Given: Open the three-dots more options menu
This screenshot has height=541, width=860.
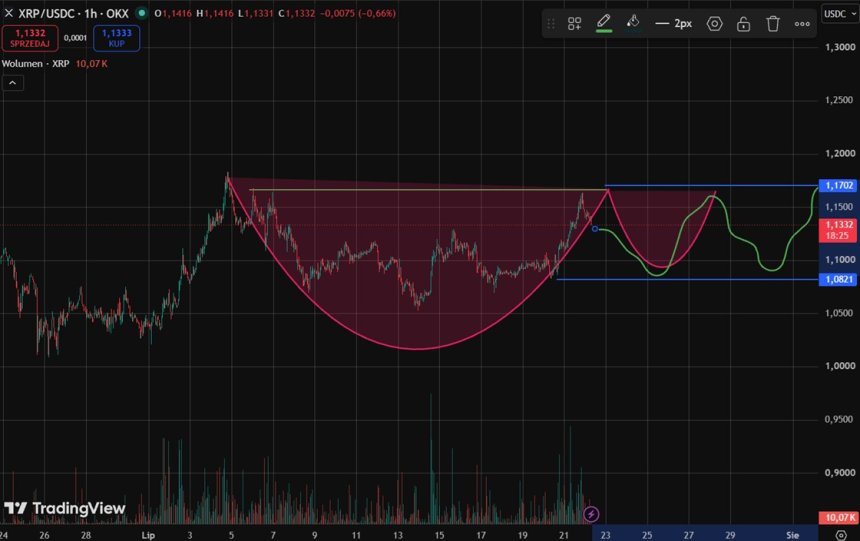Looking at the screenshot, I should (x=802, y=24).
